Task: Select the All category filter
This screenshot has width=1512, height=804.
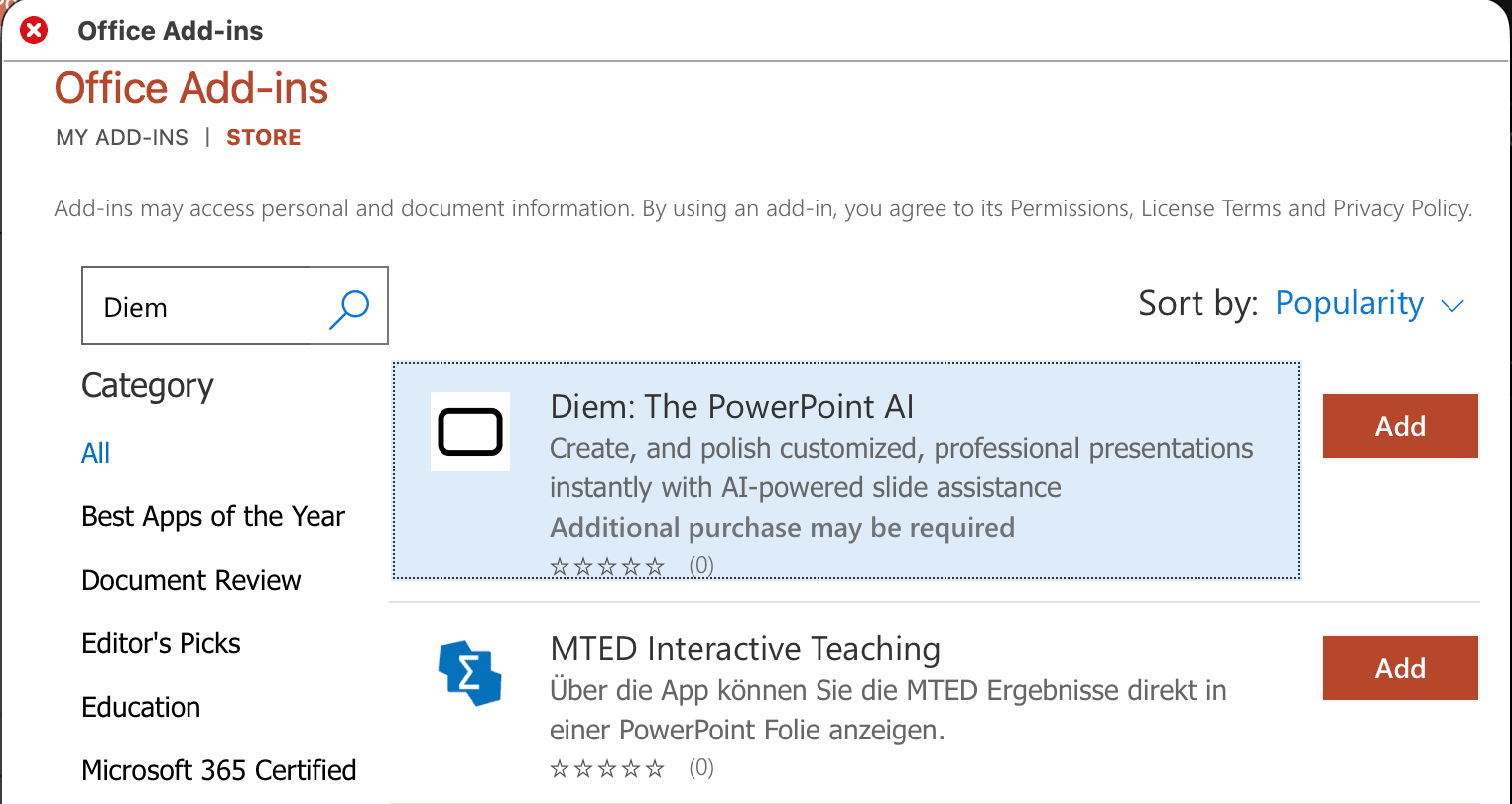Action: tap(95, 452)
